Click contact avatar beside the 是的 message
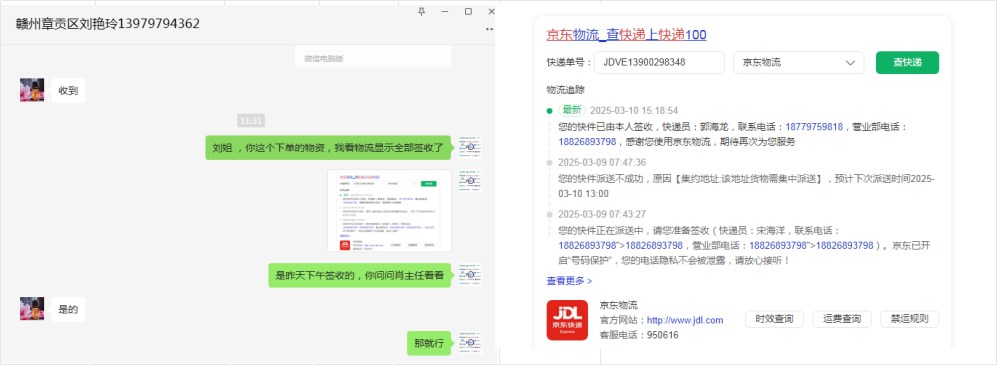The height and width of the screenshot is (365, 997). (x=32, y=309)
